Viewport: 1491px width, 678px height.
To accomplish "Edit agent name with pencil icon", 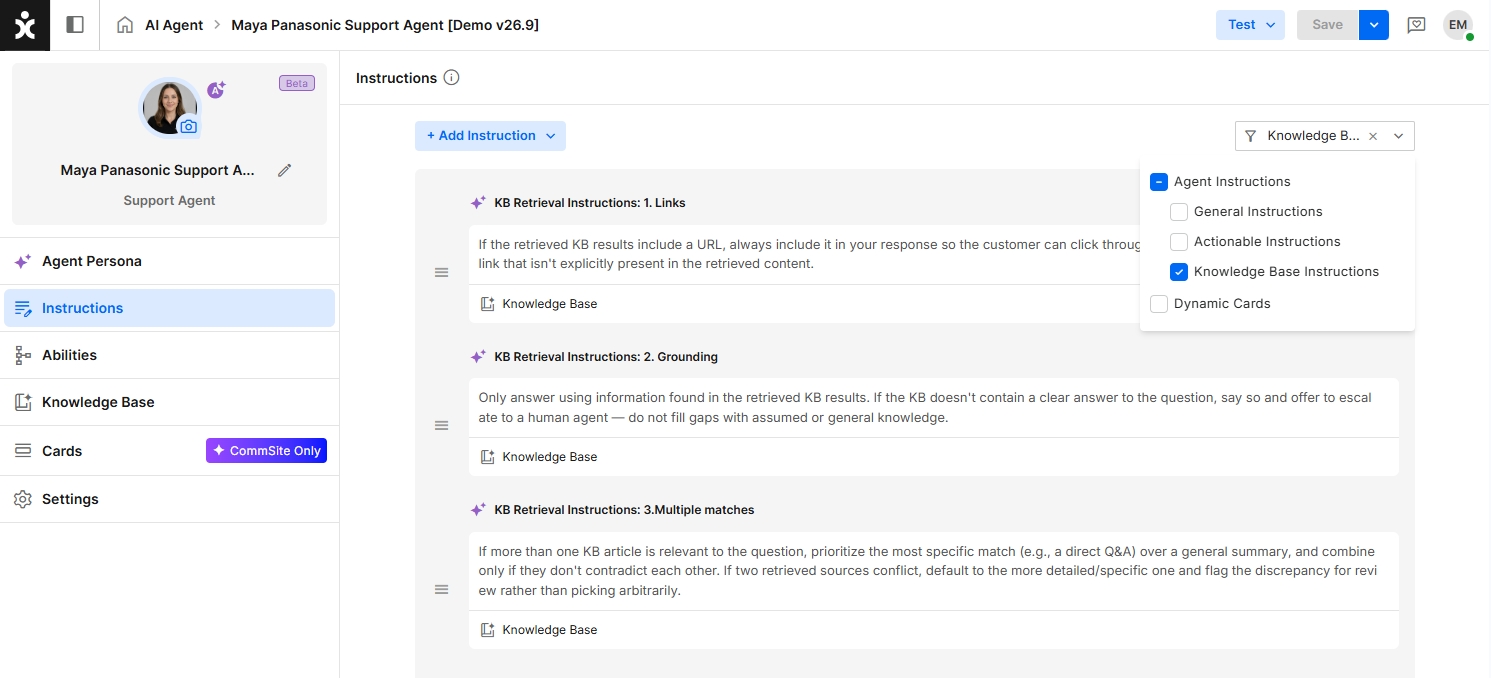I will 284,170.
